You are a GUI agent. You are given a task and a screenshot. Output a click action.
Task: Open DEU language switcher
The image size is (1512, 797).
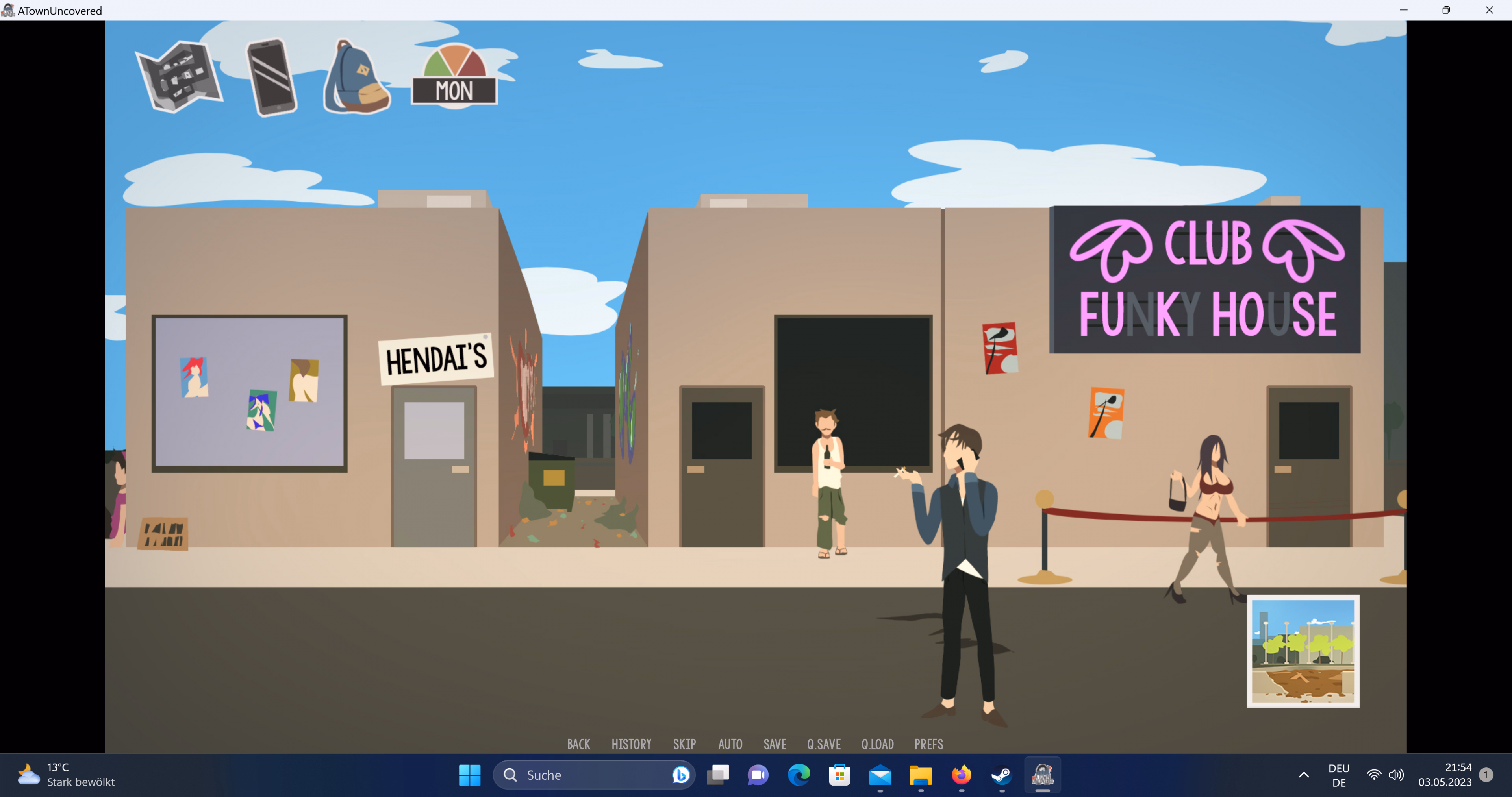(1339, 775)
